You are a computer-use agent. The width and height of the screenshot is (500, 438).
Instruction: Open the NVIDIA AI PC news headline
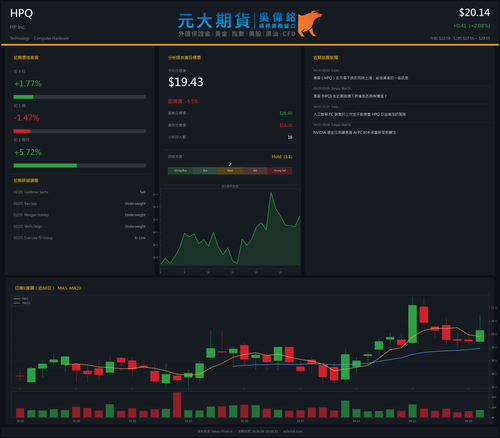point(354,132)
